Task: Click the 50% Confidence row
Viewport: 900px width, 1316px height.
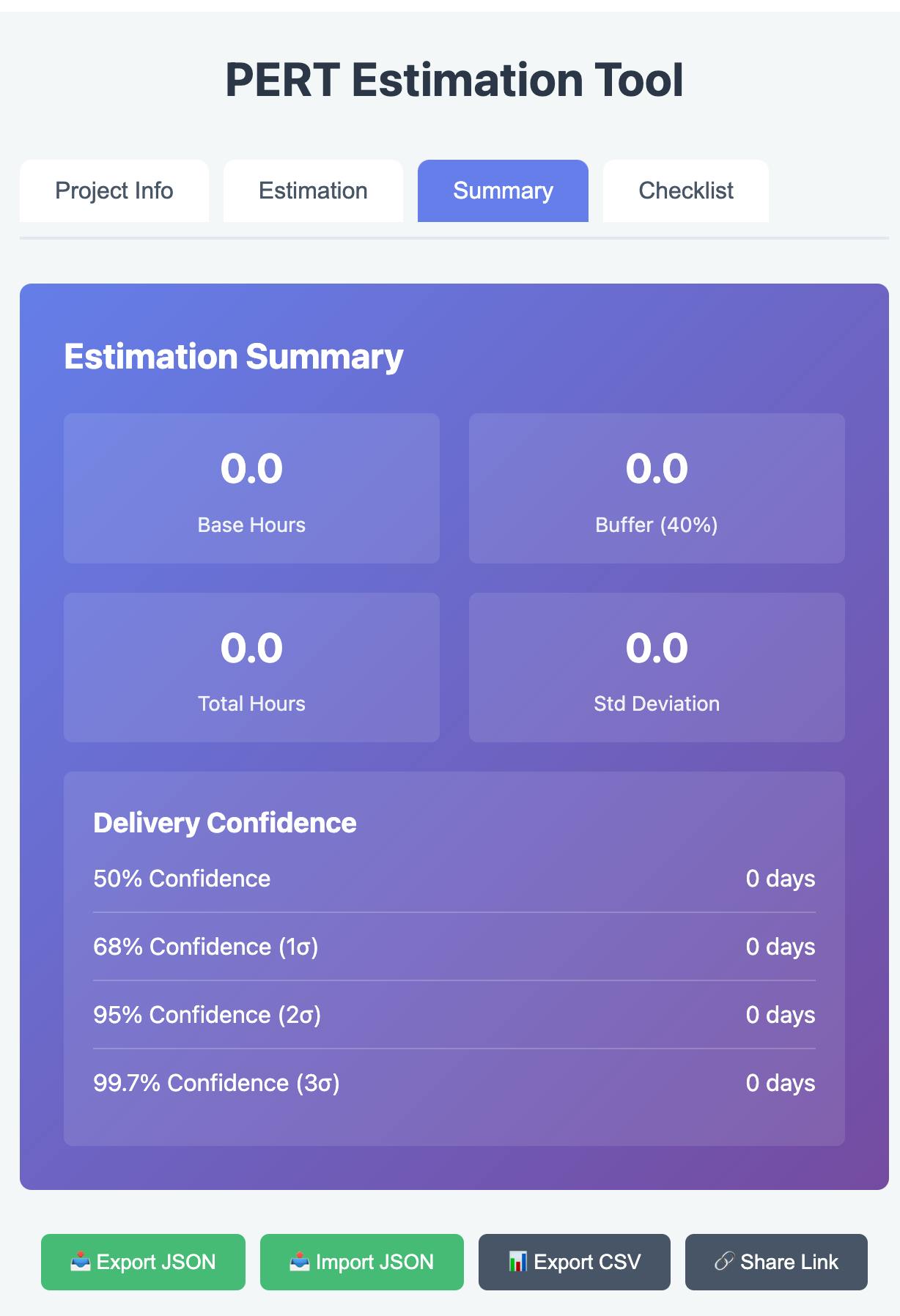Action: point(454,879)
